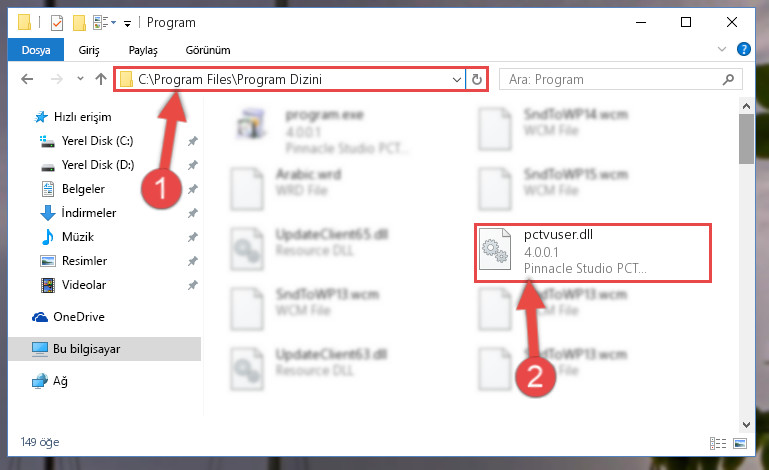
Task: Toggle pin next to Müzik
Action: pyautogui.click(x=193, y=237)
